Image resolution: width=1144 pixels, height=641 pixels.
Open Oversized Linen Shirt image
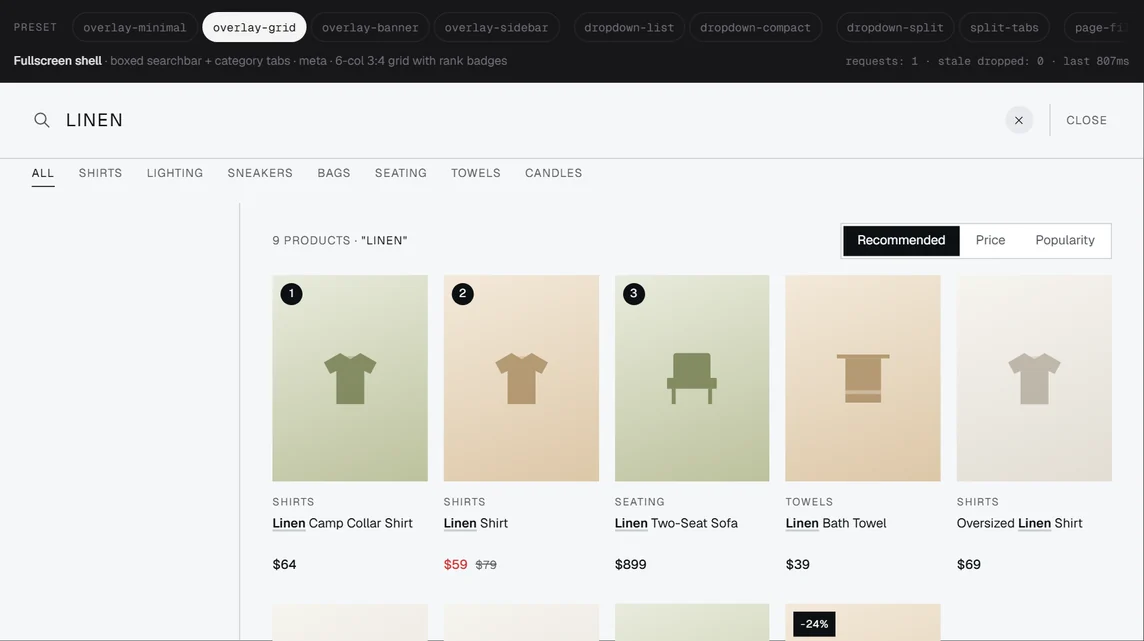(1034, 378)
